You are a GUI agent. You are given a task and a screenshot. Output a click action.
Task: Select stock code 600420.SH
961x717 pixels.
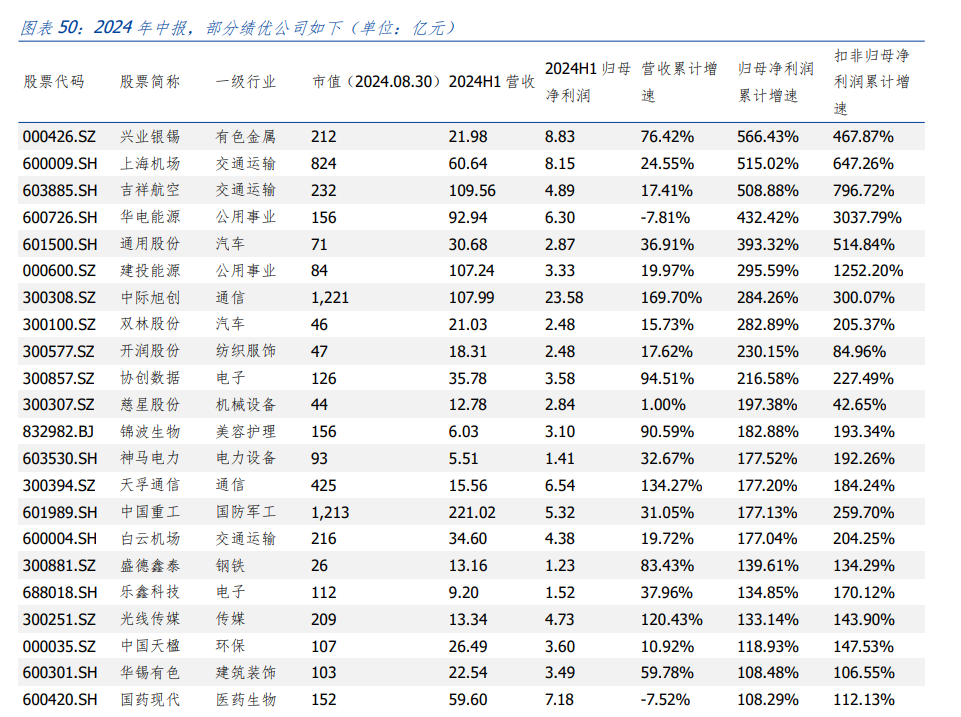click(60, 700)
